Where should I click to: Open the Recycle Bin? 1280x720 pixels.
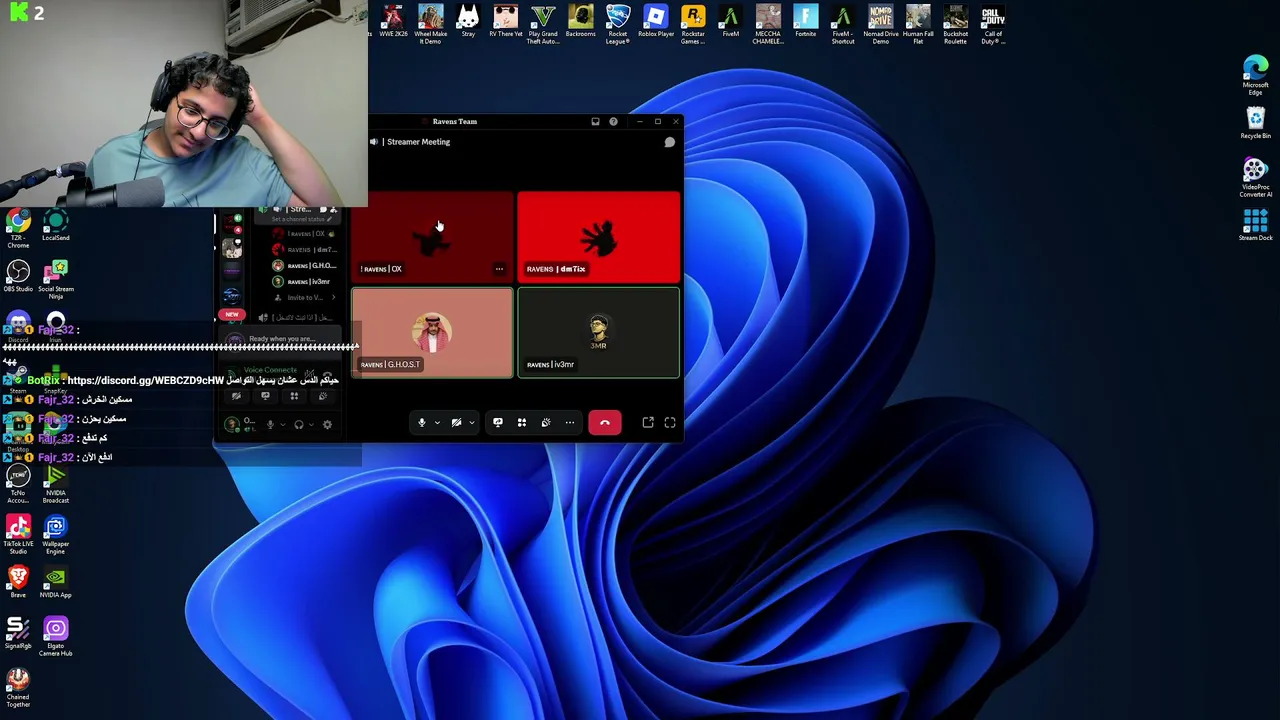pos(1256,124)
